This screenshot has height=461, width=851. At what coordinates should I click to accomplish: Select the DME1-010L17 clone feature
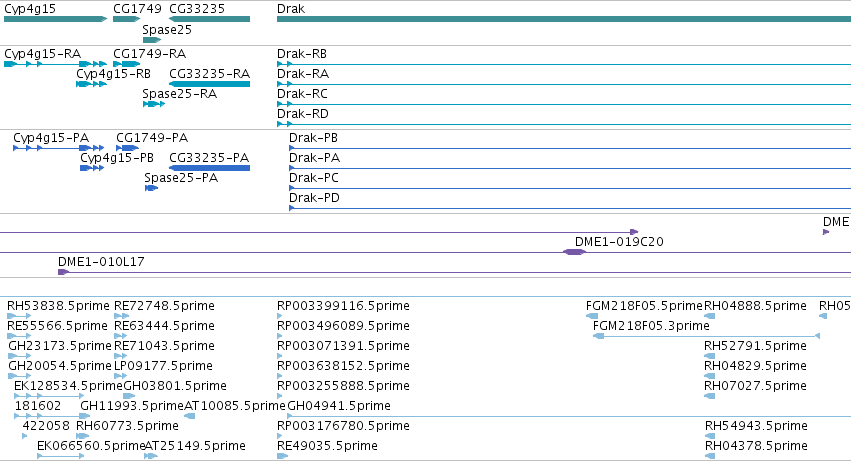tap(101, 262)
